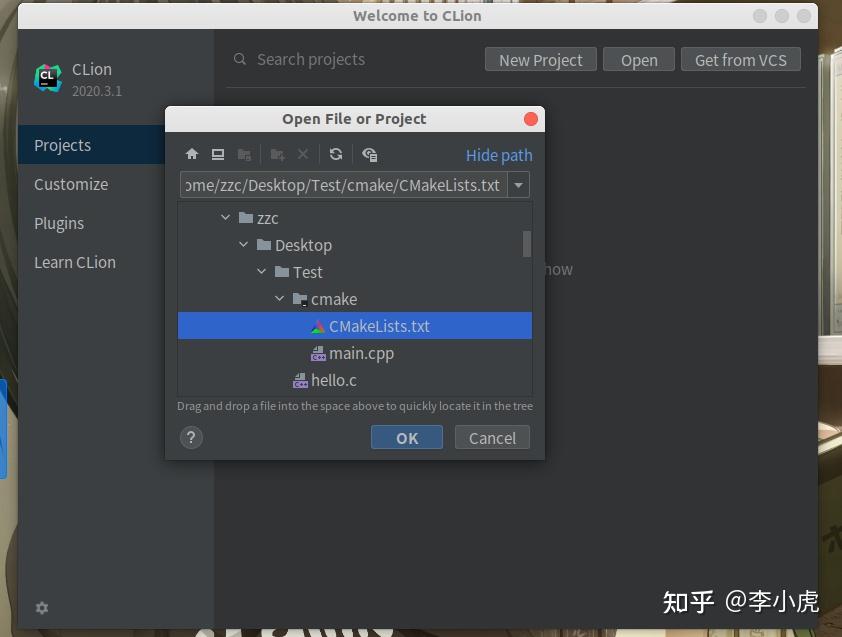The image size is (842, 637).
Task: Click Open button in Welcome window
Action: [x=639, y=60]
